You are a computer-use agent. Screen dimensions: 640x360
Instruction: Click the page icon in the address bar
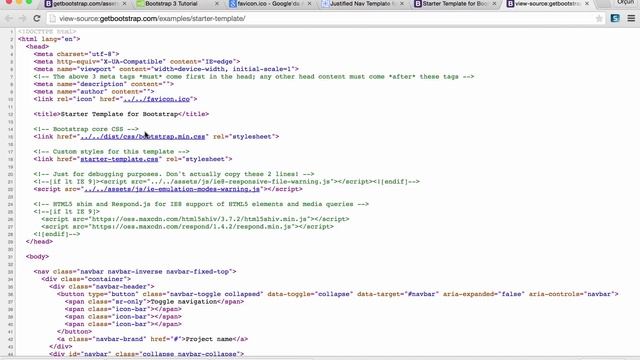[x=52, y=18]
